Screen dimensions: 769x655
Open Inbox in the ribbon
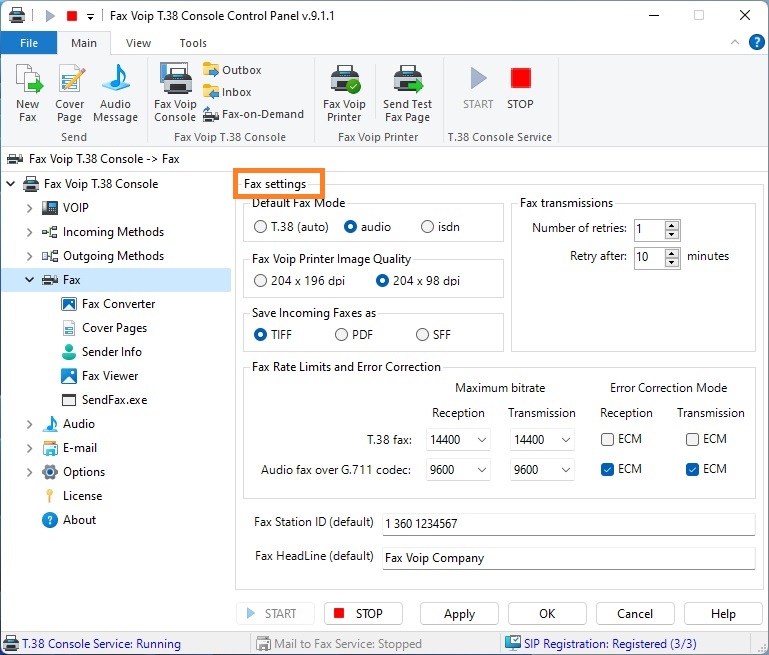[227, 92]
